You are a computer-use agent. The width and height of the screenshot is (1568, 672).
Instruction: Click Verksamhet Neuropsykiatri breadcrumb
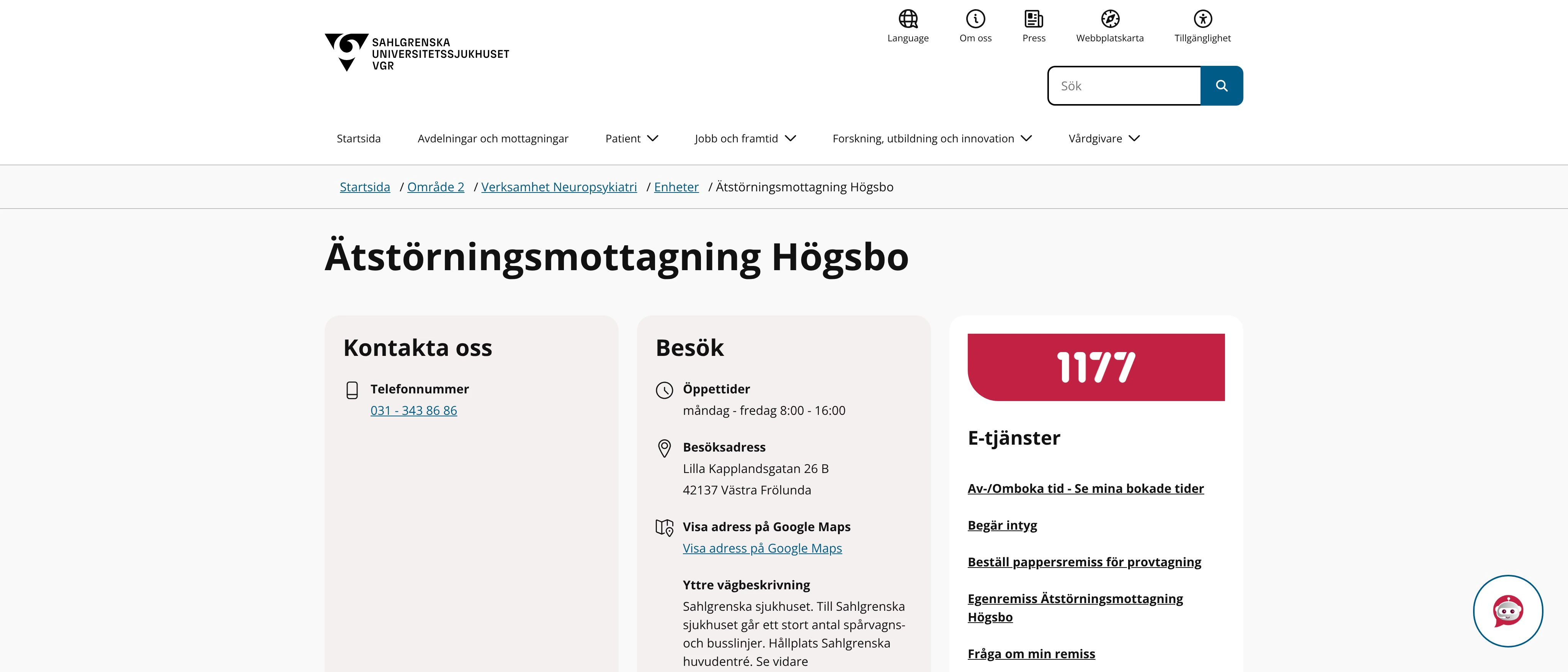coord(559,187)
